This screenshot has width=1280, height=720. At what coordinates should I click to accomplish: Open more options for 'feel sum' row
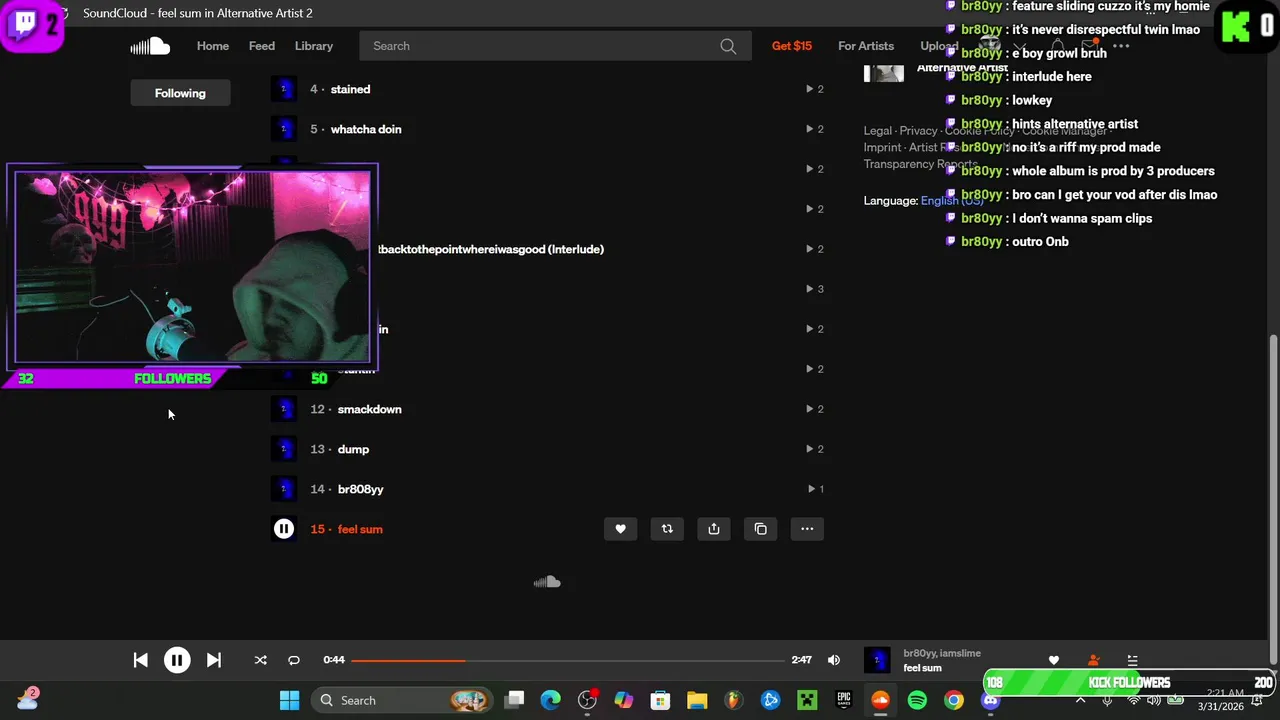point(807,529)
